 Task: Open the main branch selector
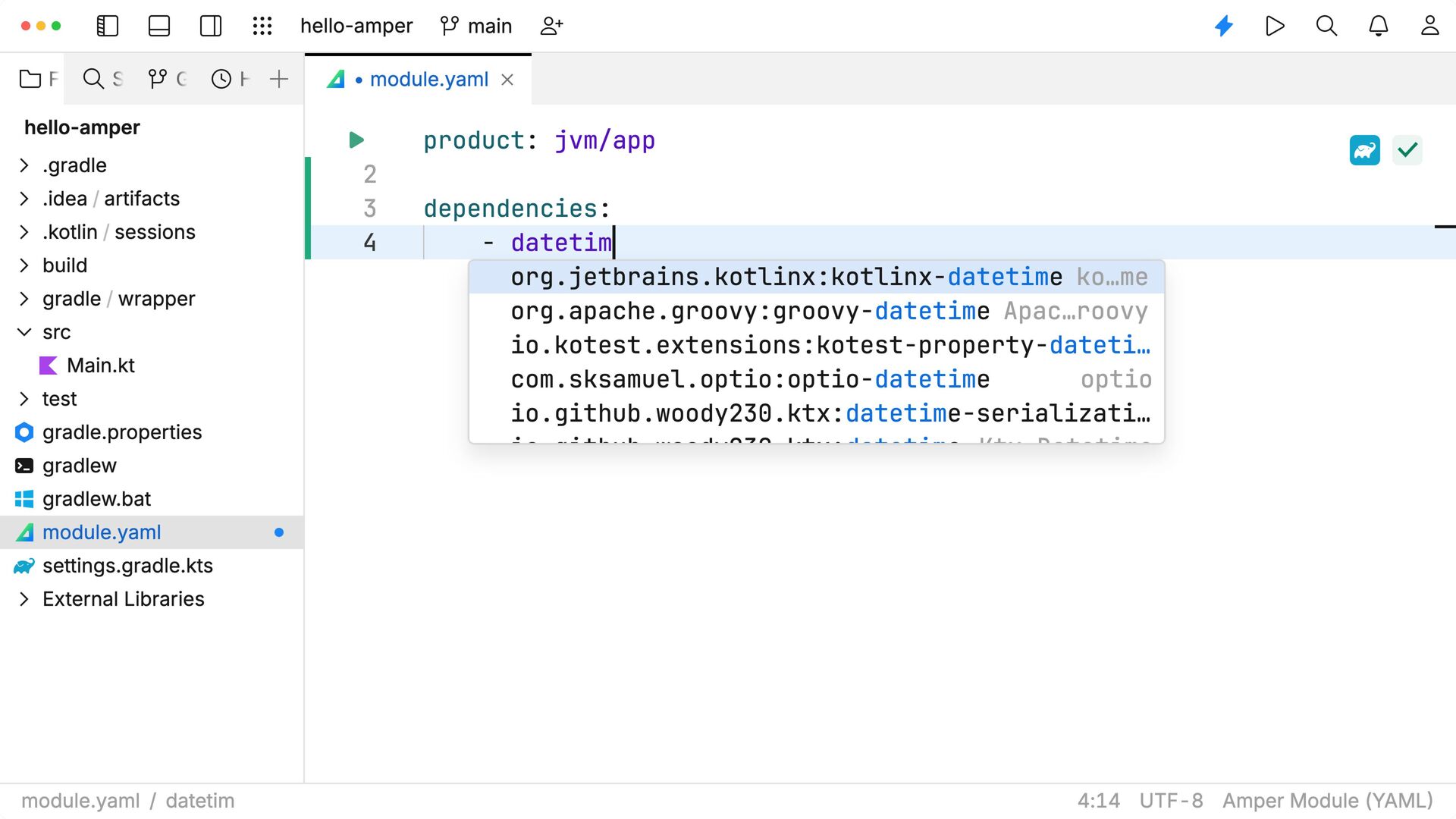click(476, 26)
